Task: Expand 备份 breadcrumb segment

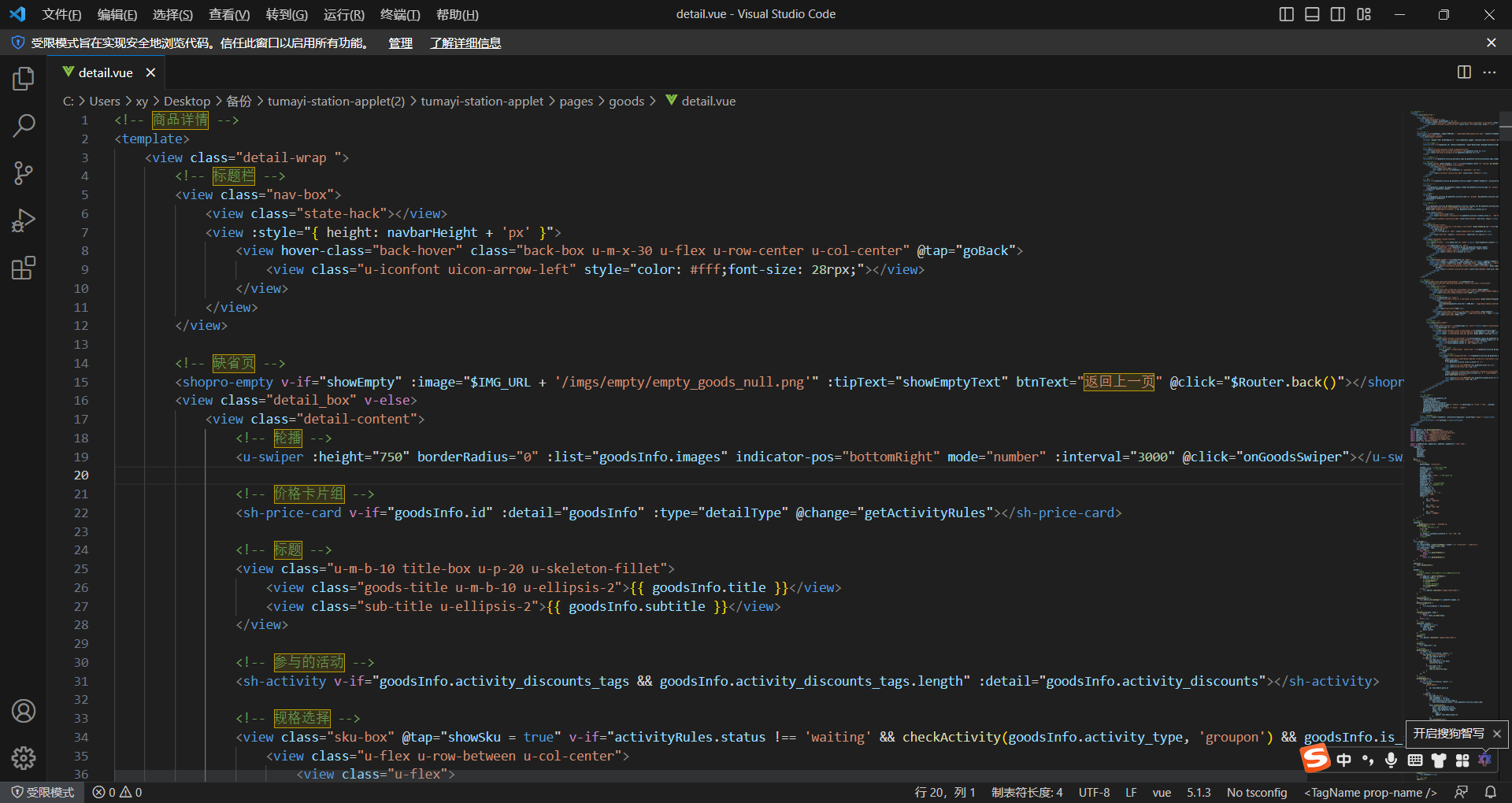Action: tap(239, 101)
